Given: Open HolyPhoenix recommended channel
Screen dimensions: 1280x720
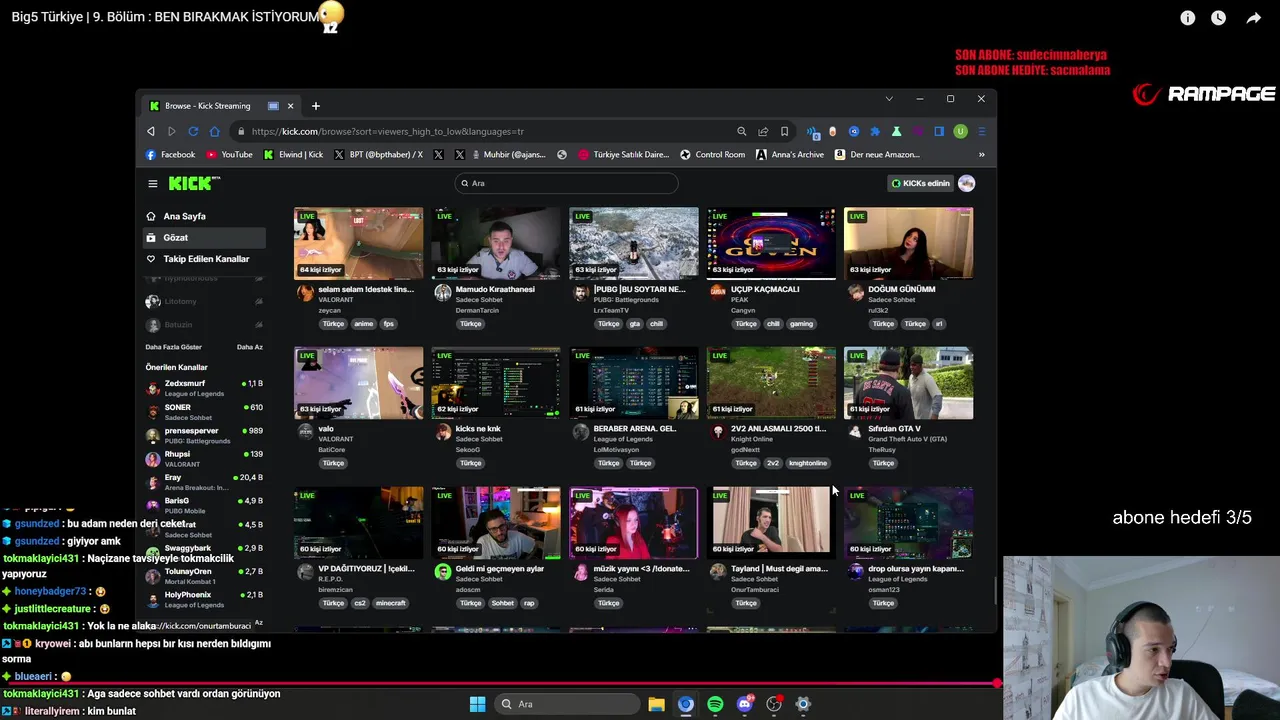Looking at the screenshot, I should tap(204, 599).
